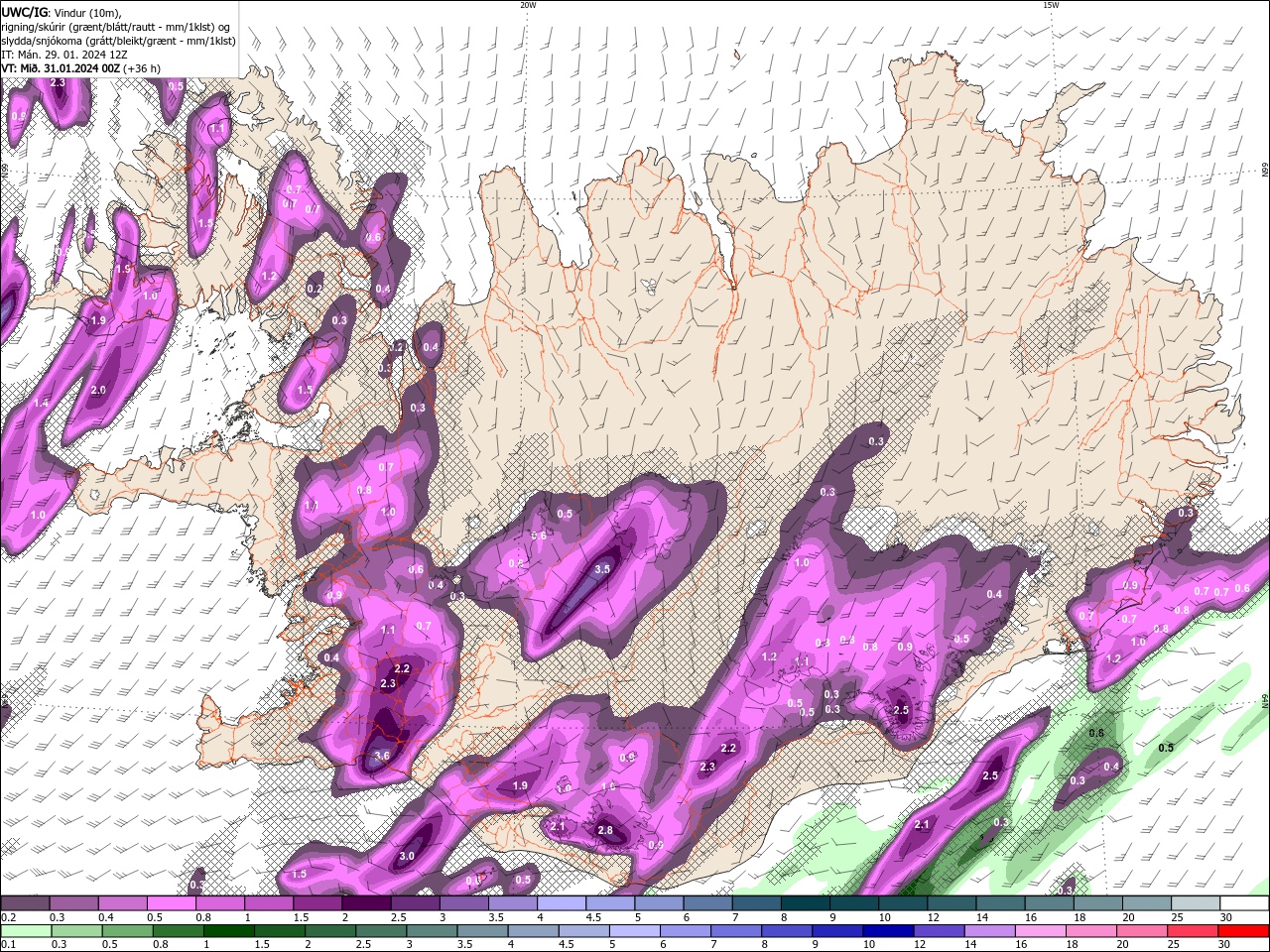Click the '2.0' precipitation value on the map
The image size is (1270, 952).
(98, 390)
